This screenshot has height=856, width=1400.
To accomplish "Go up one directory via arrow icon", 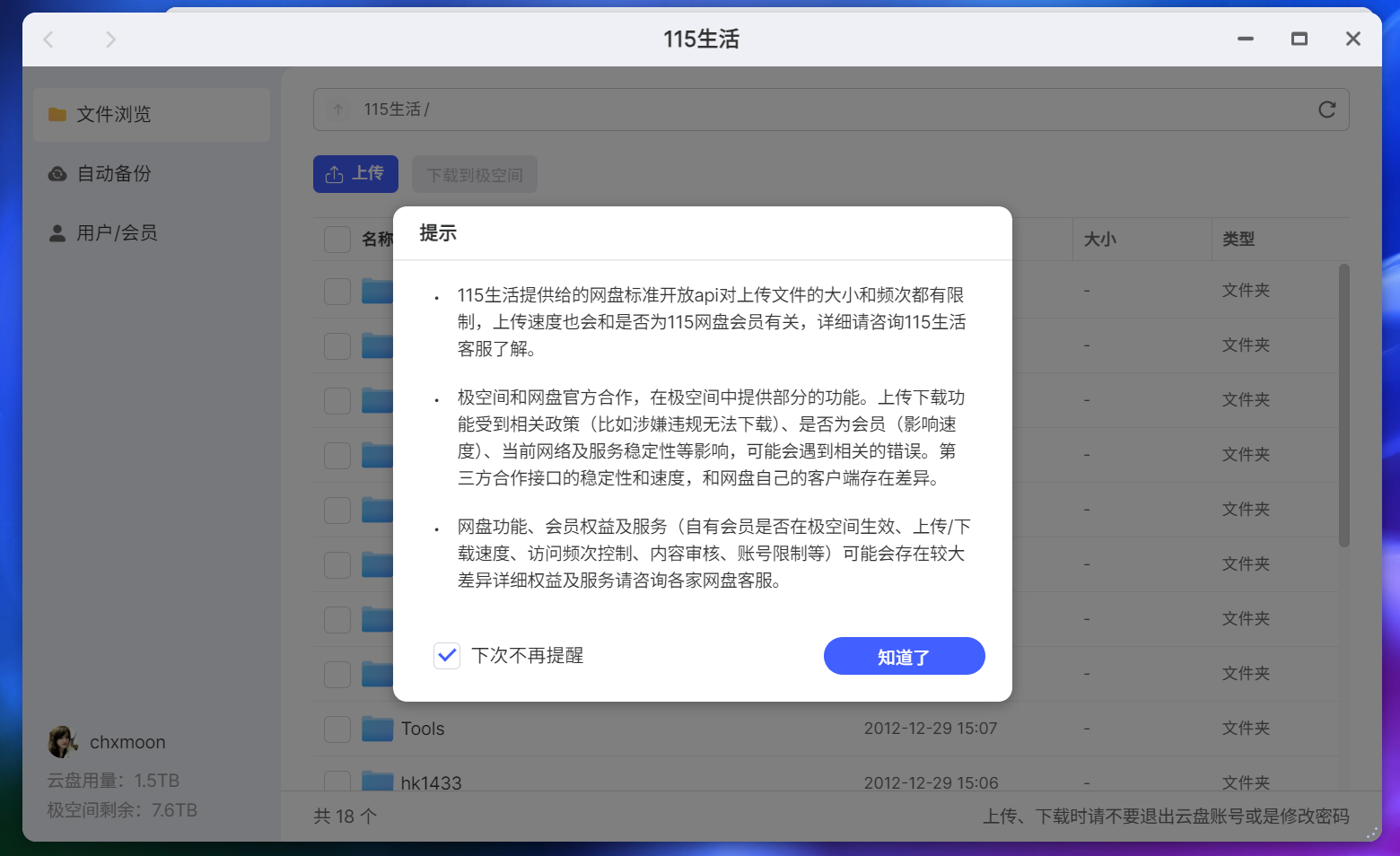I will 338,109.
